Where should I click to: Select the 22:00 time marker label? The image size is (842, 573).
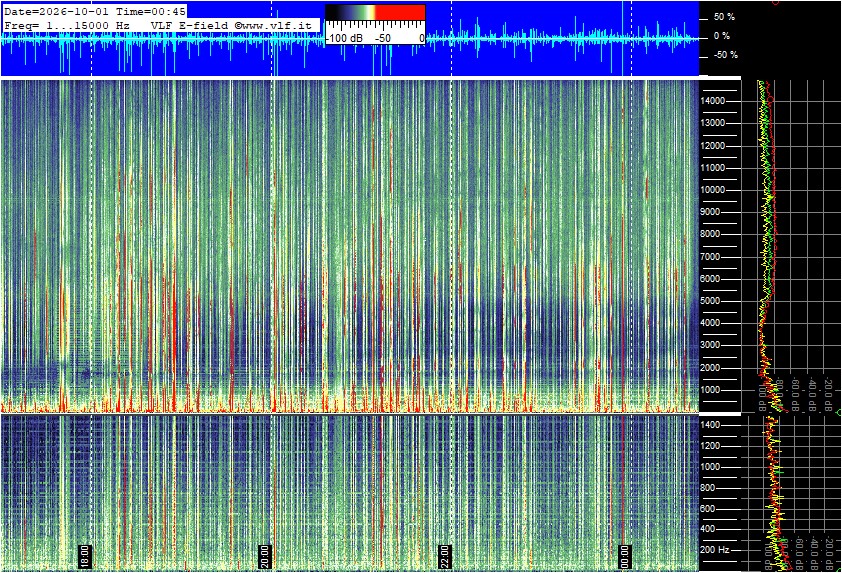(445, 556)
